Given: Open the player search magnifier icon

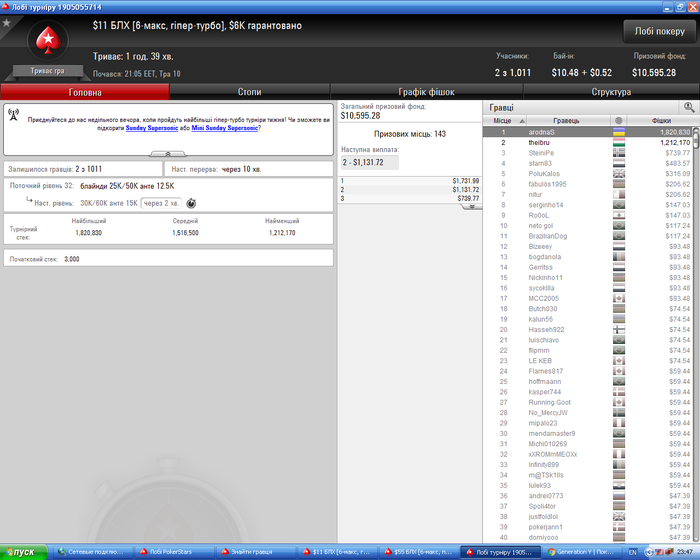Looking at the screenshot, I should pos(689,107).
